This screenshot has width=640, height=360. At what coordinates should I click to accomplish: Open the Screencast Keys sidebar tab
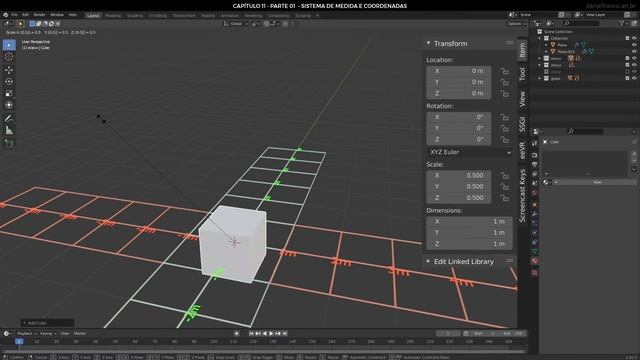522,196
